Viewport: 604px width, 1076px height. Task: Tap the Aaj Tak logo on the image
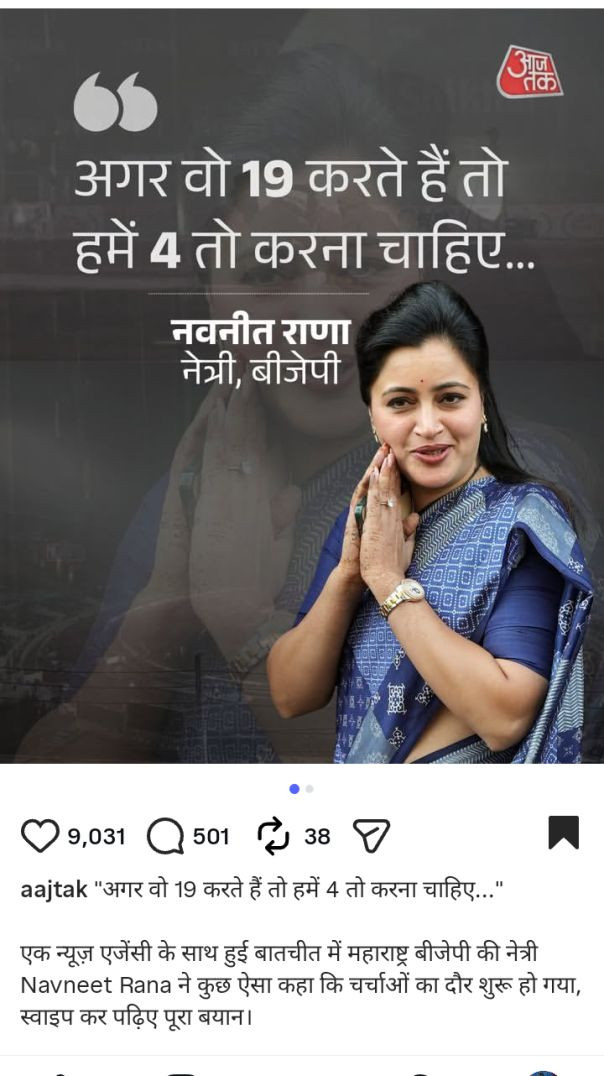point(529,71)
